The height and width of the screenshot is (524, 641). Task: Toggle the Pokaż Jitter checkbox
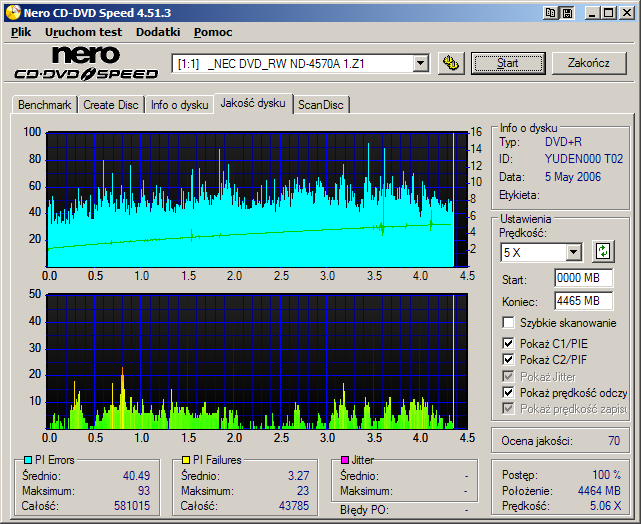(x=508, y=376)
